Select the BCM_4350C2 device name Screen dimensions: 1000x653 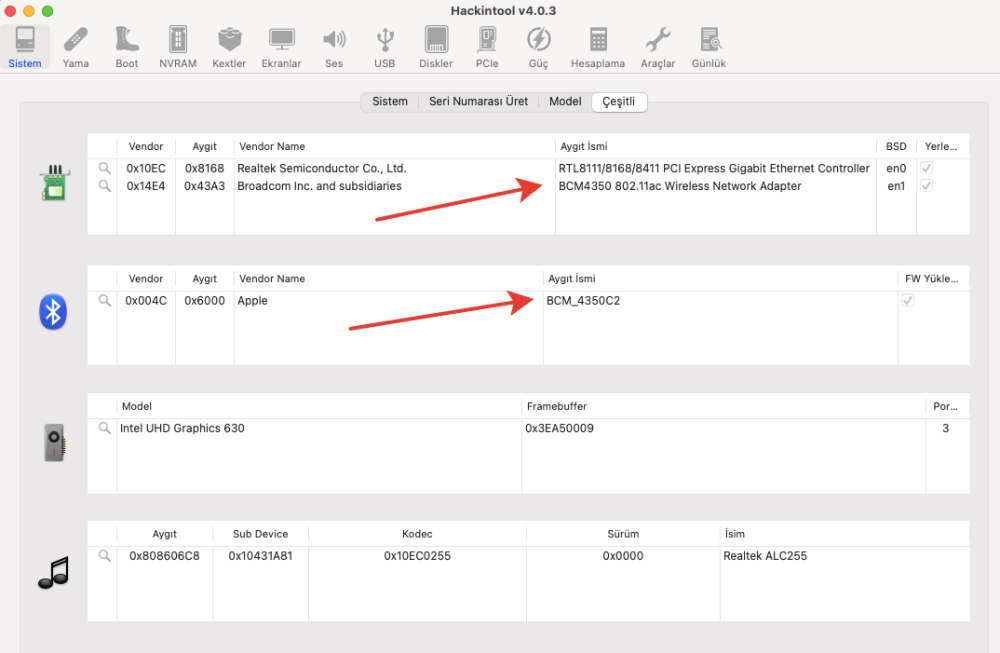pos(583,300)
